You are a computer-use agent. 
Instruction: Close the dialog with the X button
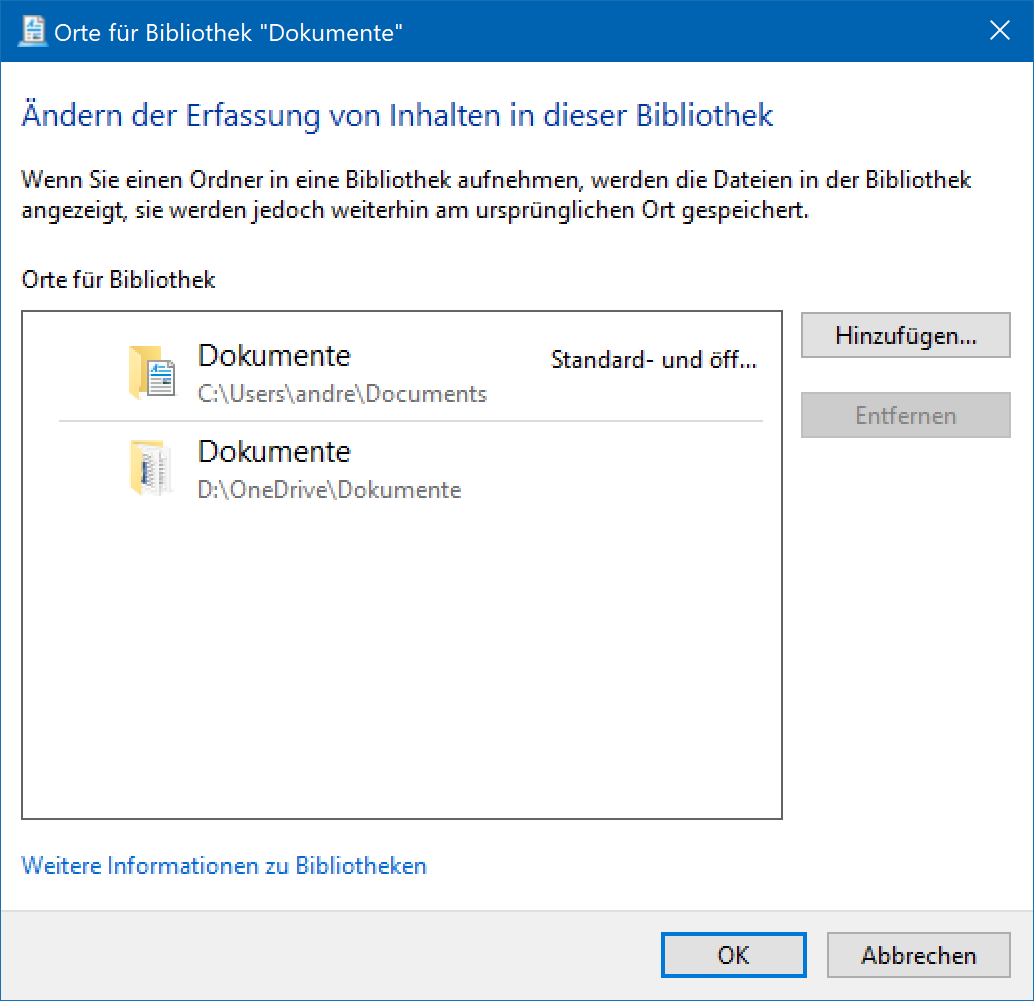click(x=1000, y=30)
